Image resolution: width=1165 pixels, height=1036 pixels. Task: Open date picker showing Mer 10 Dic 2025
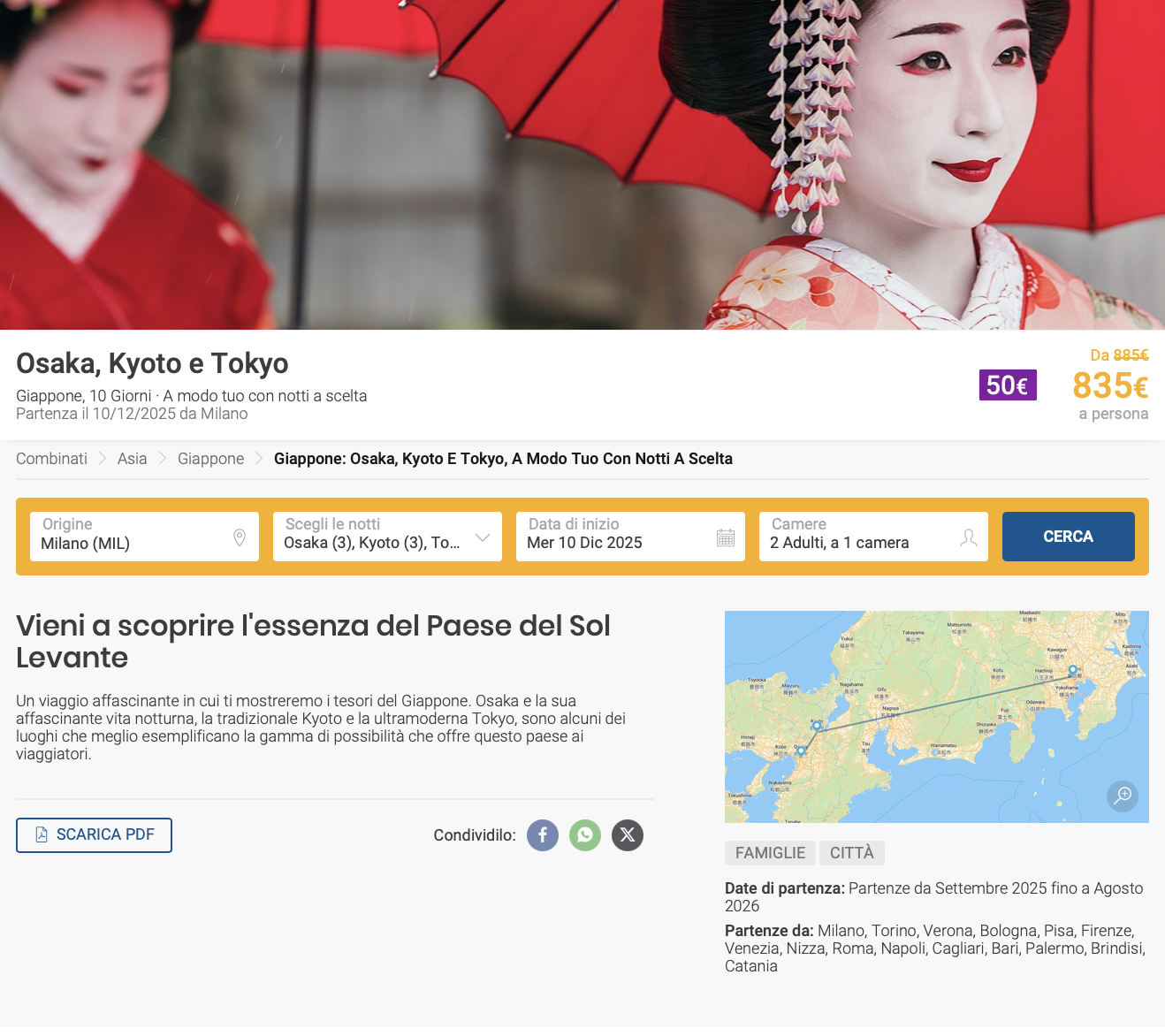[x=630, y=537]
